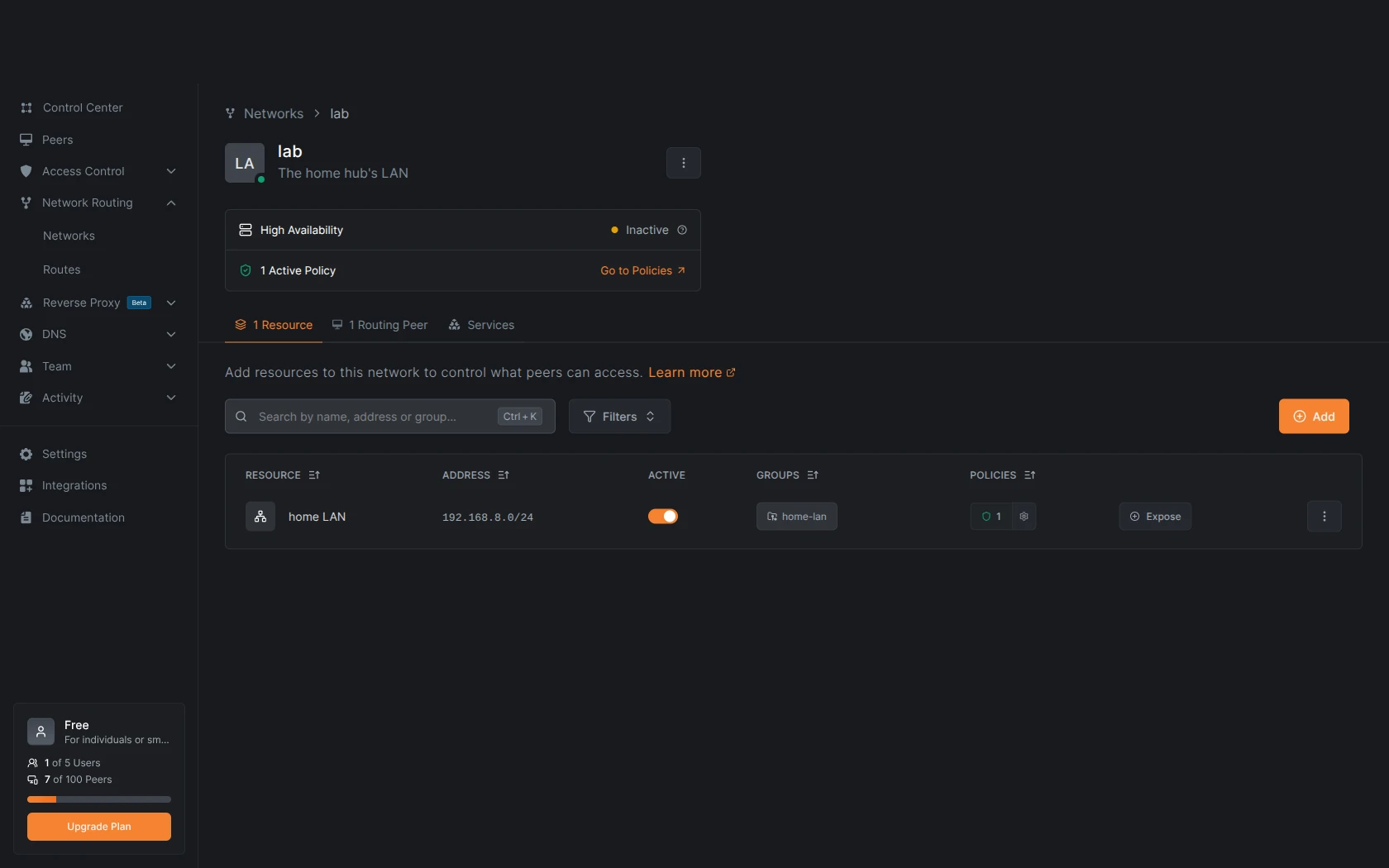Switch to the Services tab
The width and height of the screenshot is (1389, 868).
tap(481, 325)
